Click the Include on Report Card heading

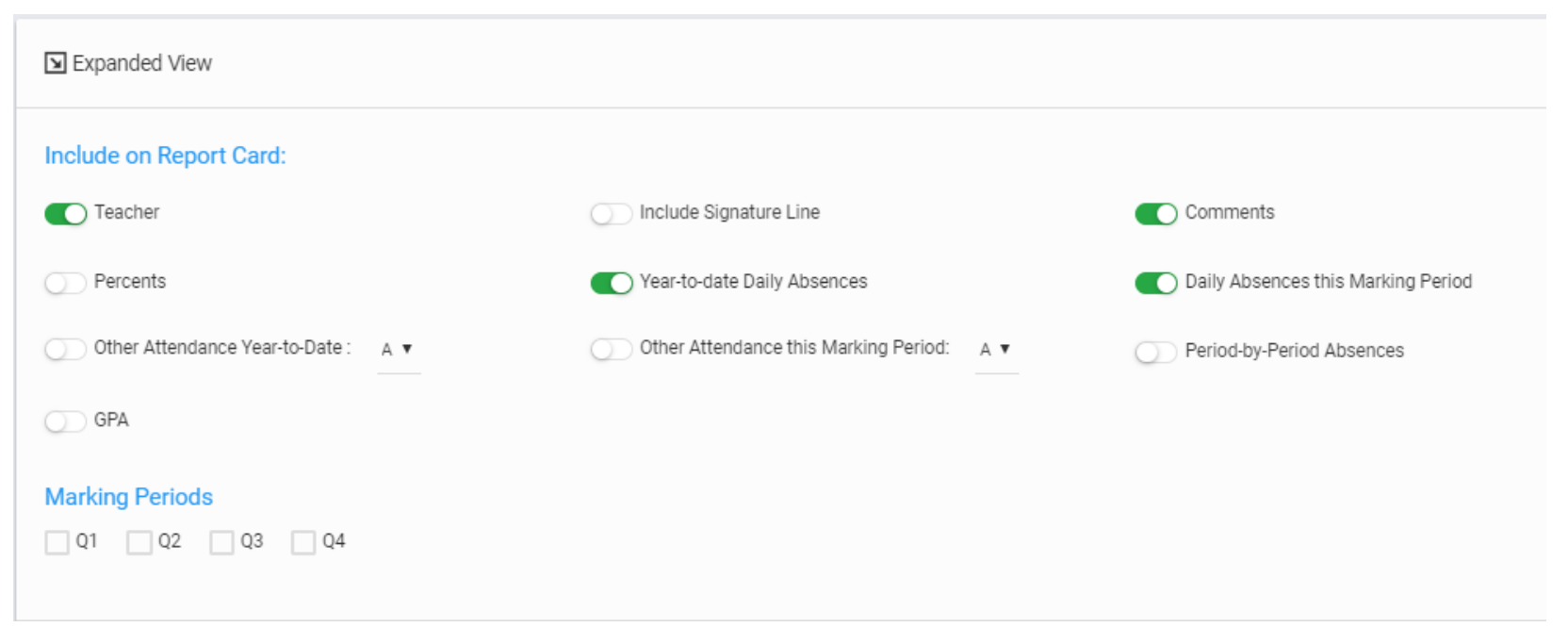tap(165, 156)
